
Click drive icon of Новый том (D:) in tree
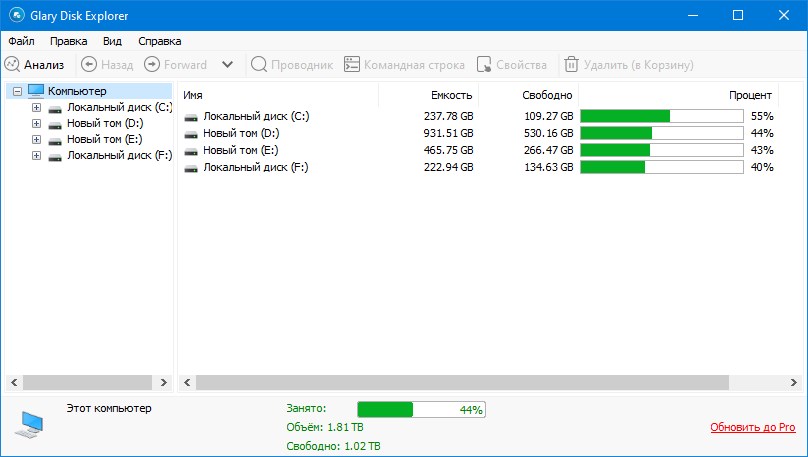(x=55, y=125)
